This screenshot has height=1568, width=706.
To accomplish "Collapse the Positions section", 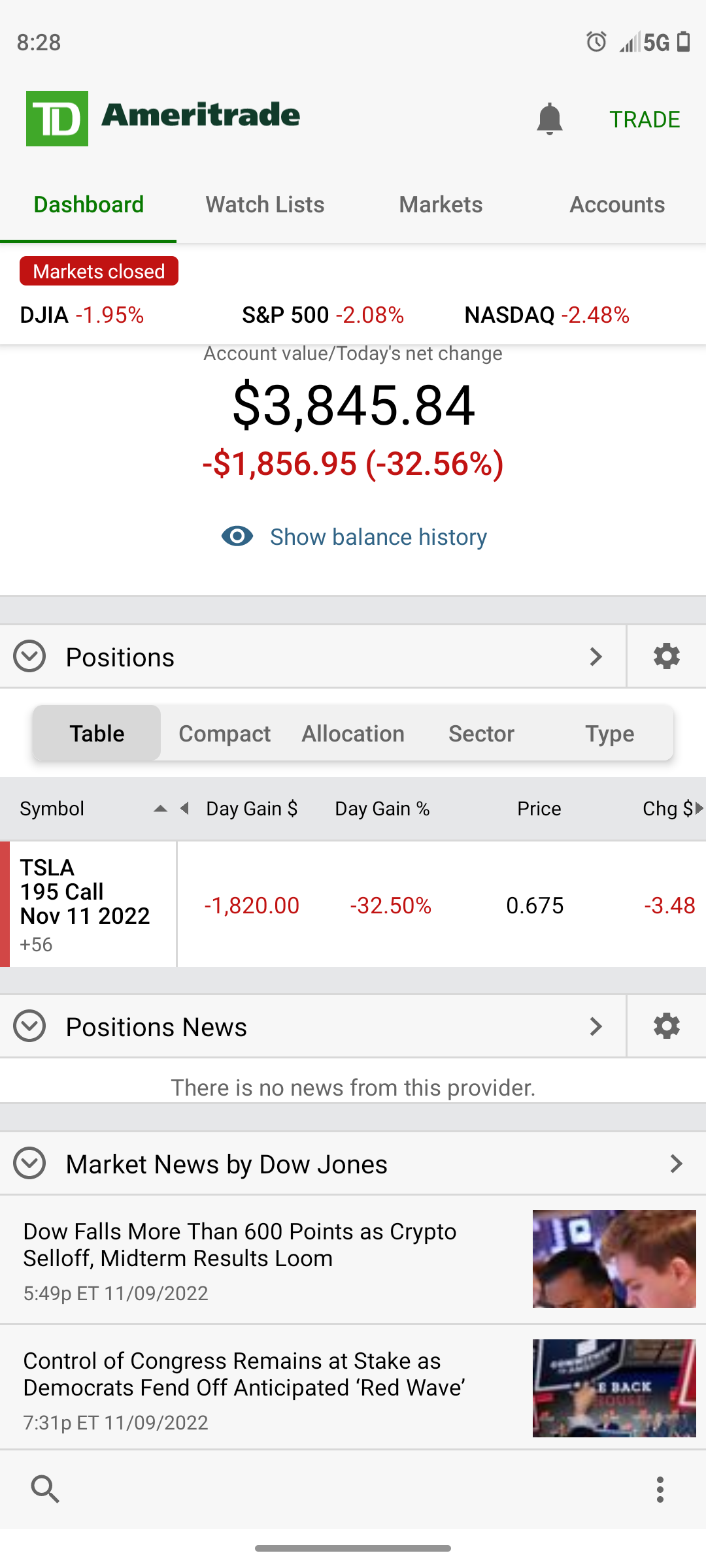I will pyautogui.click(x=29, y=657).
